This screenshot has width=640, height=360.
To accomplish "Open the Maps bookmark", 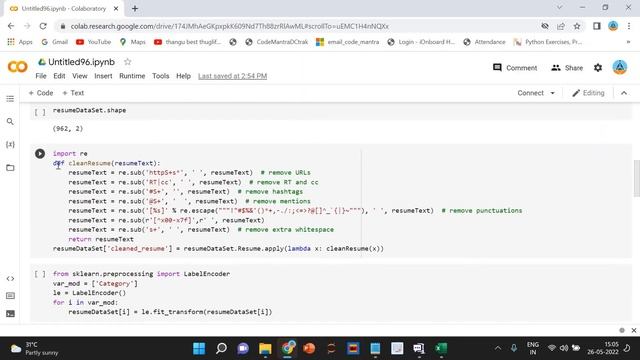I will (132, 42).
